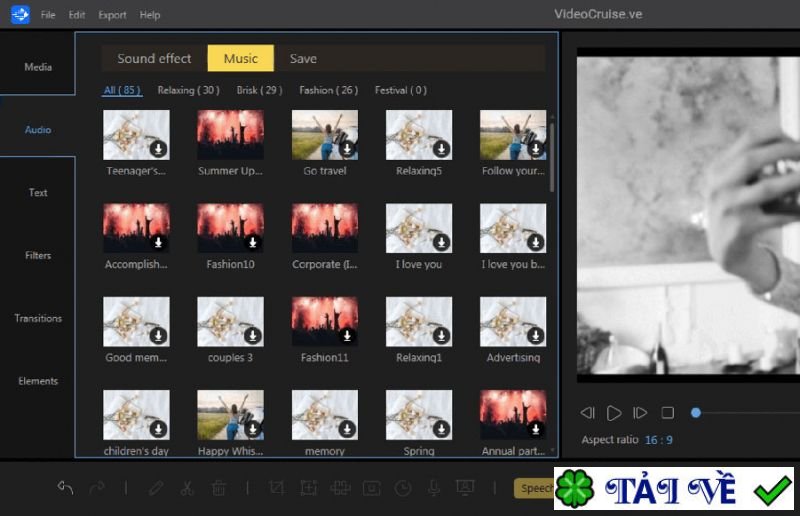Click the microphone voiceover icon
Viewport: 800px width, 516px height.
point(434,488)
